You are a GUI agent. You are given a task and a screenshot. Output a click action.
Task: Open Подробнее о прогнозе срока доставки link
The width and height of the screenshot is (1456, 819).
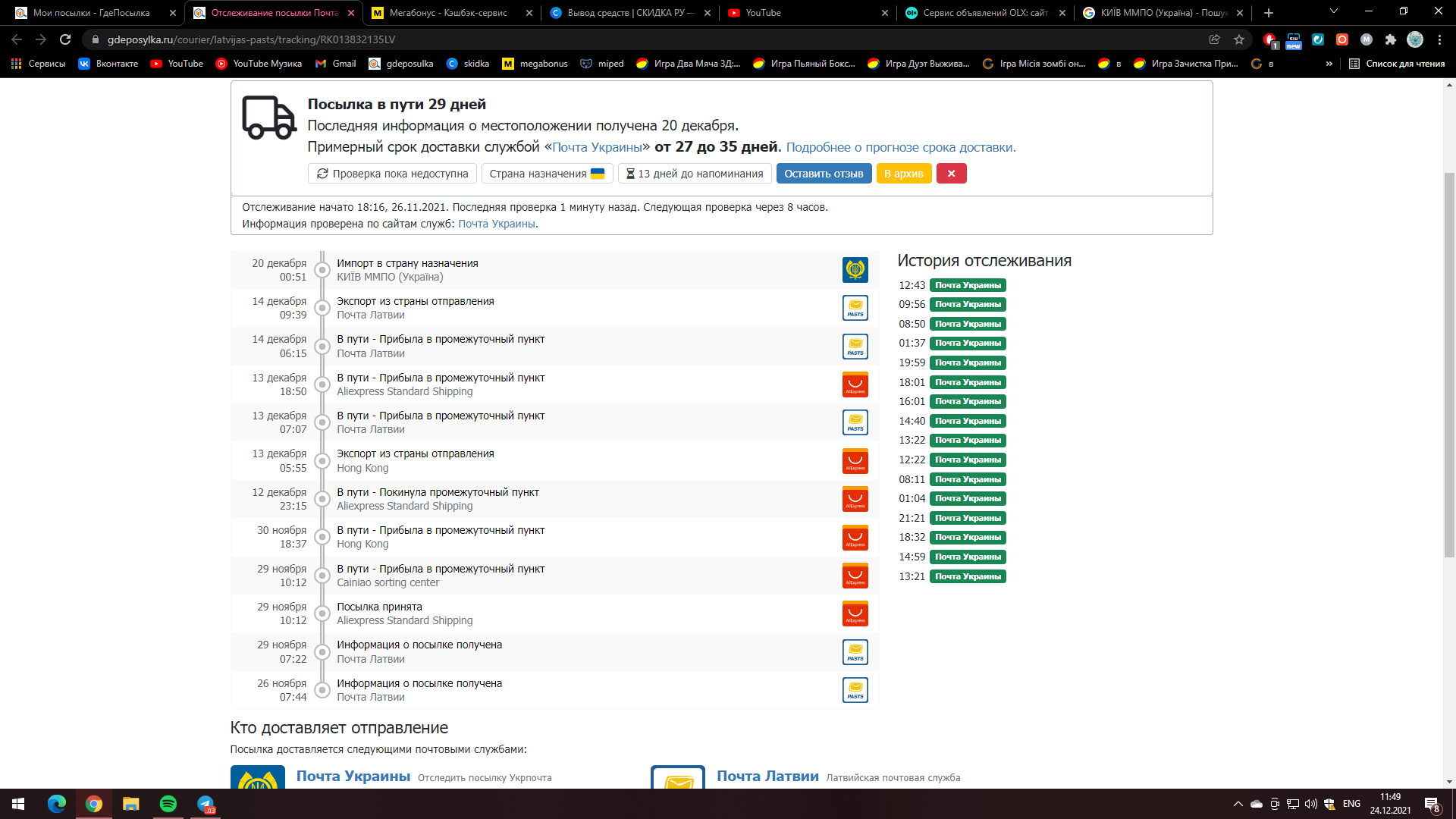pos(901,147)
